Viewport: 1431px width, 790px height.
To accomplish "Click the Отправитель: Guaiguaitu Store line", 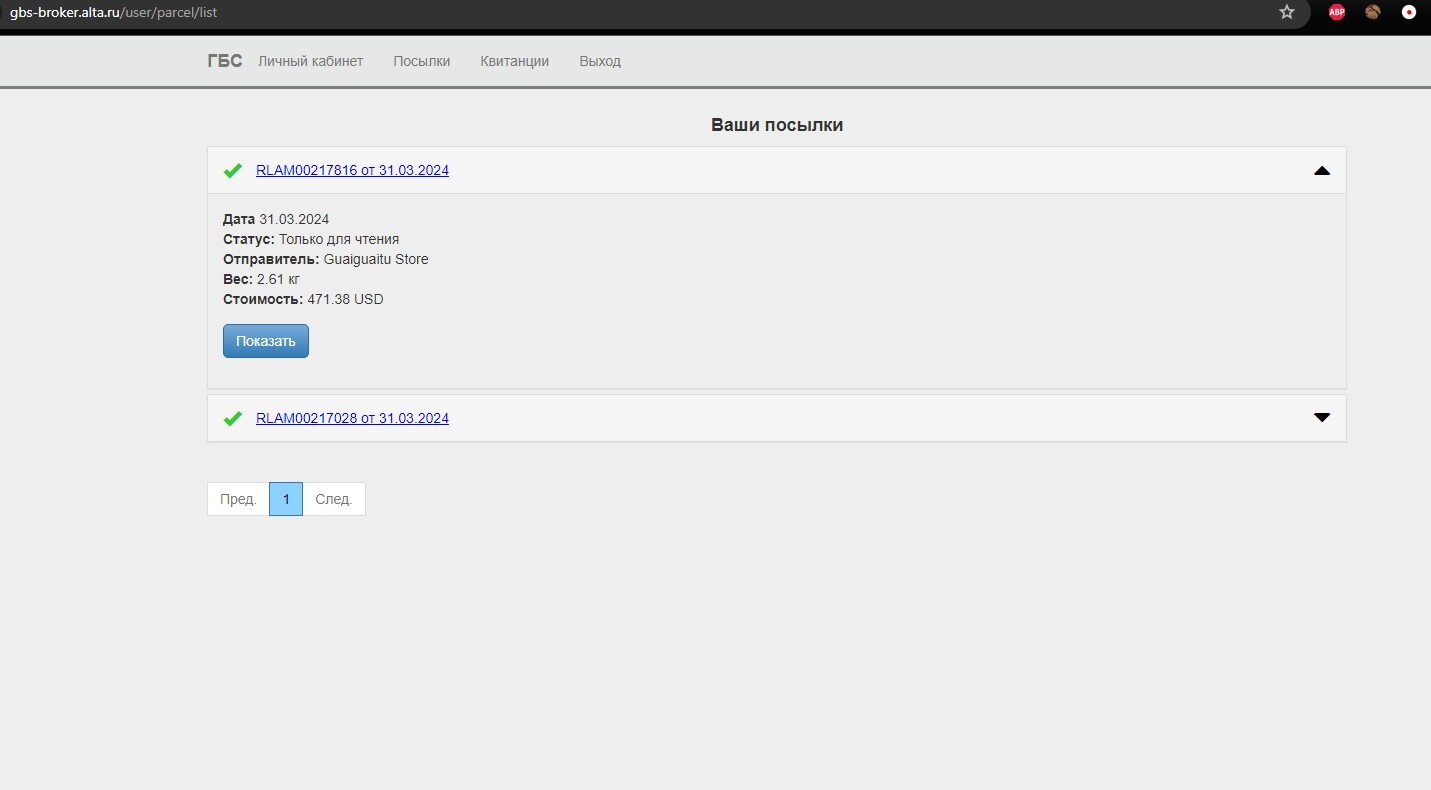I will [326, 259].
